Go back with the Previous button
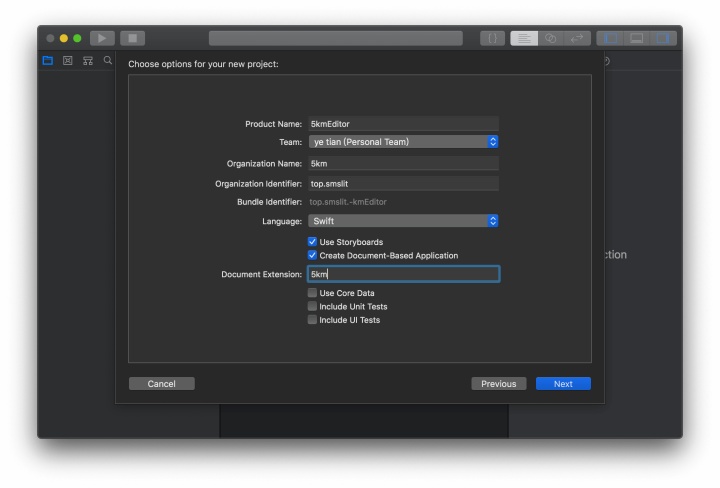The width and height of the screenshot is (720, 488). click(x=499, y=383)
